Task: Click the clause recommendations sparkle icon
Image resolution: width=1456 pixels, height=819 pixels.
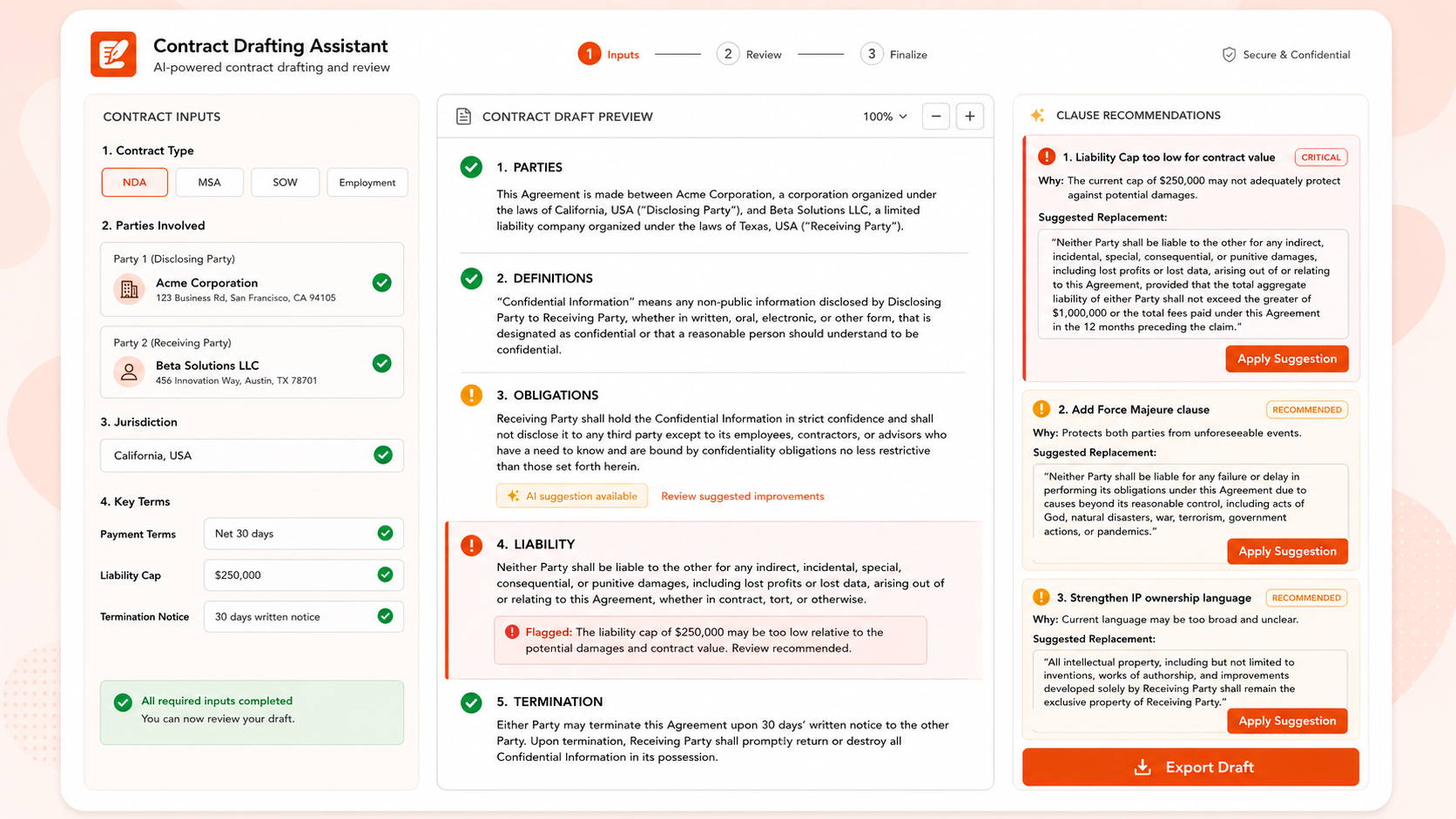Action: [x=1038, y=115]
